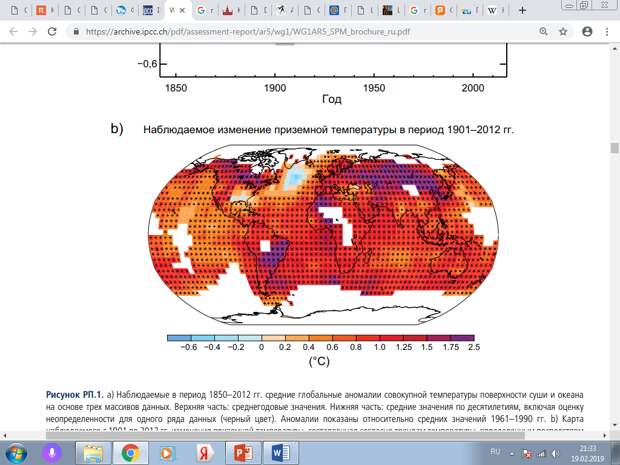
Task: Click the RU language indicator
Action: (x=495, y=451)
